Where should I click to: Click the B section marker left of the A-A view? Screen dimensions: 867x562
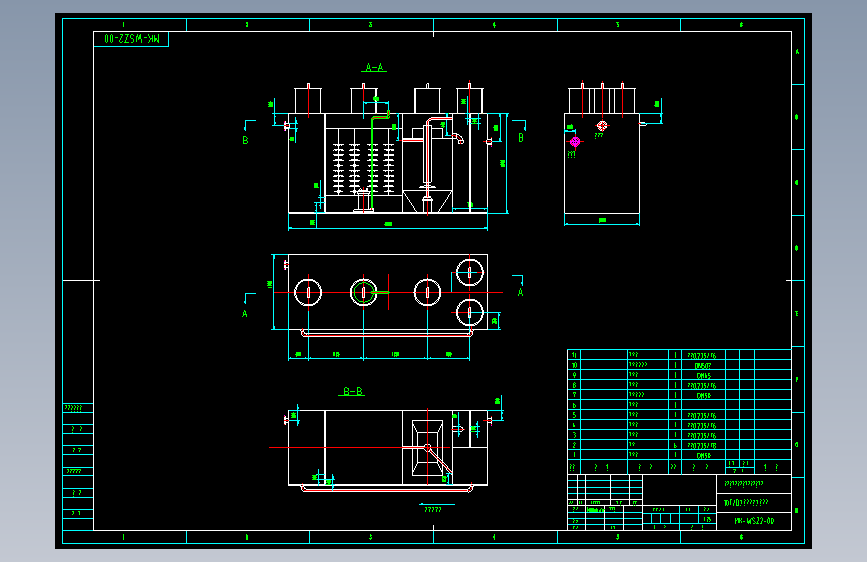click(246, 140)
